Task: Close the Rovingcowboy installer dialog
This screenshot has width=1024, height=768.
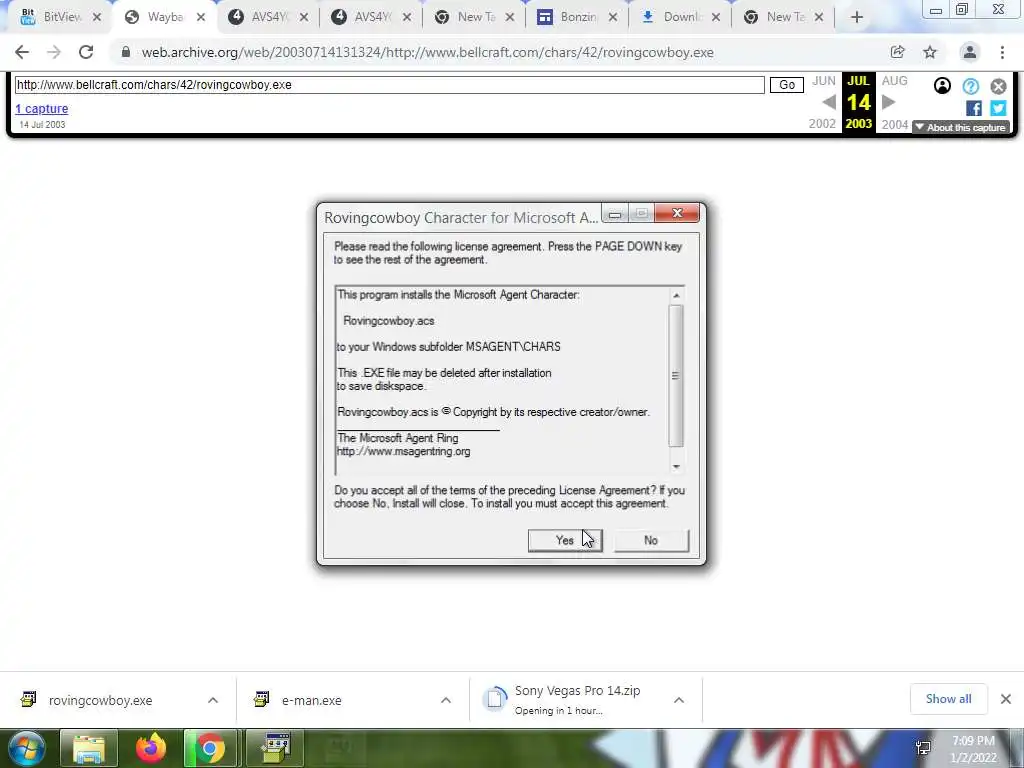Action: click(677, 213)
